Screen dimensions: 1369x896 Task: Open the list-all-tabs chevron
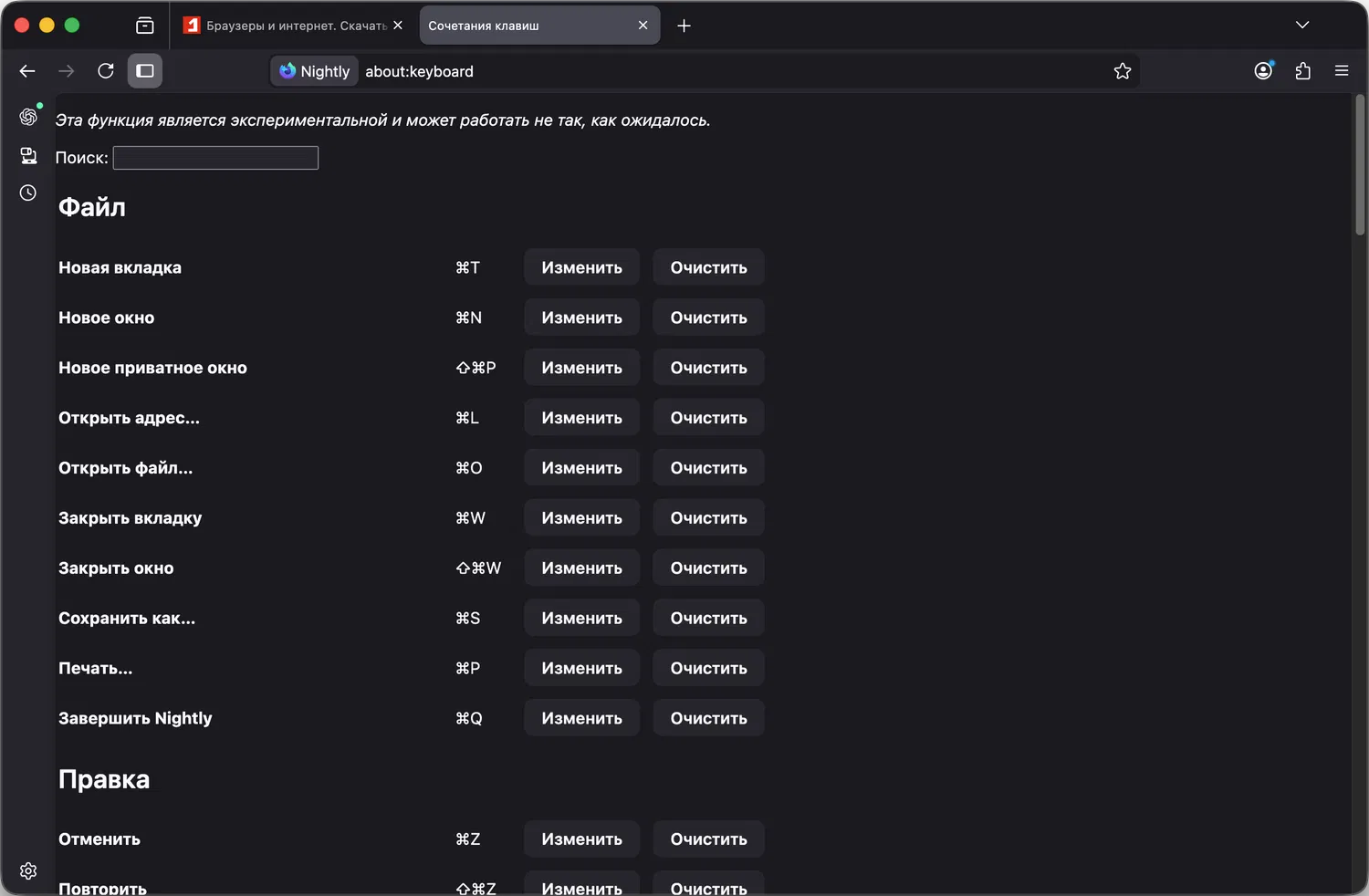(1302, 25)
